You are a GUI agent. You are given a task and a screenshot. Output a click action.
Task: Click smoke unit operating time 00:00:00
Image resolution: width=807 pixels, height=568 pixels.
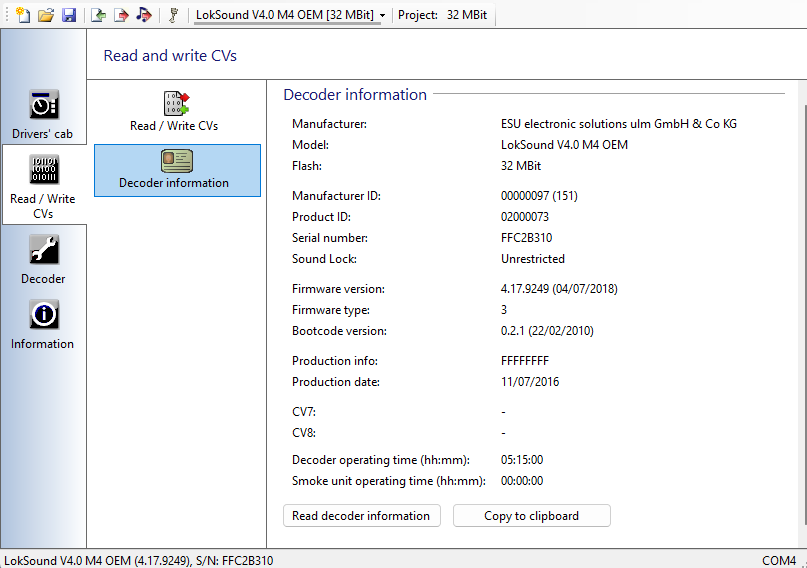coord(522,481)
